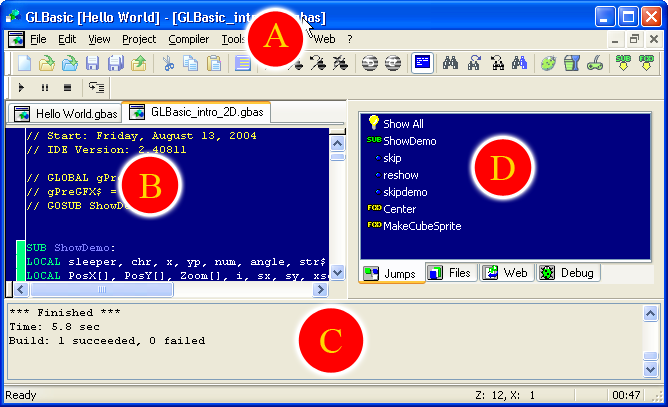This screenshot has width=668, height=407.
Task: Click the blue folder Open project icon
Action: point(69,64)
